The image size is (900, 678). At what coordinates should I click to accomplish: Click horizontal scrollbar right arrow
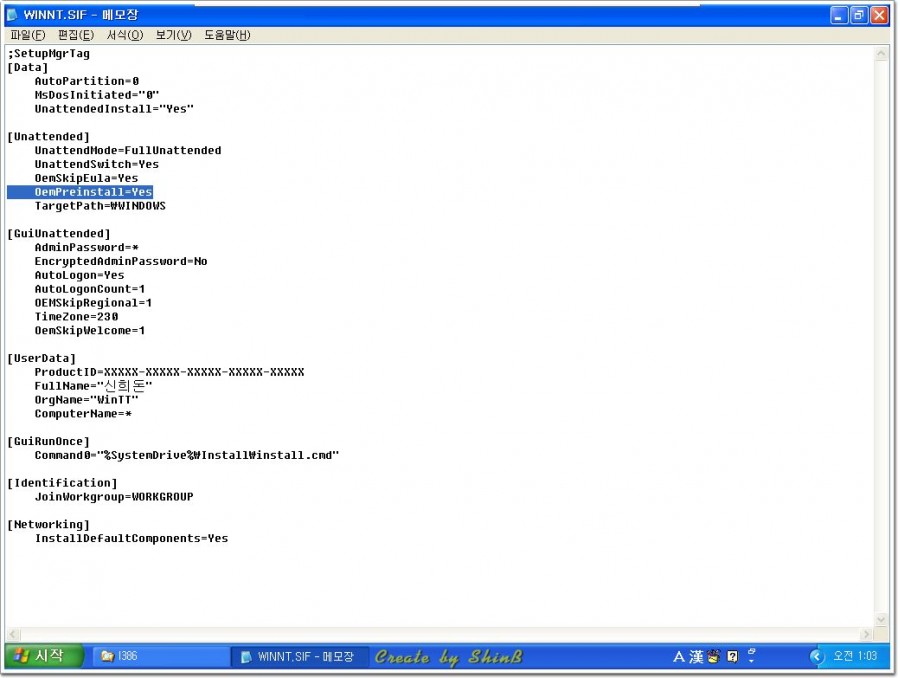coord(867,634)
